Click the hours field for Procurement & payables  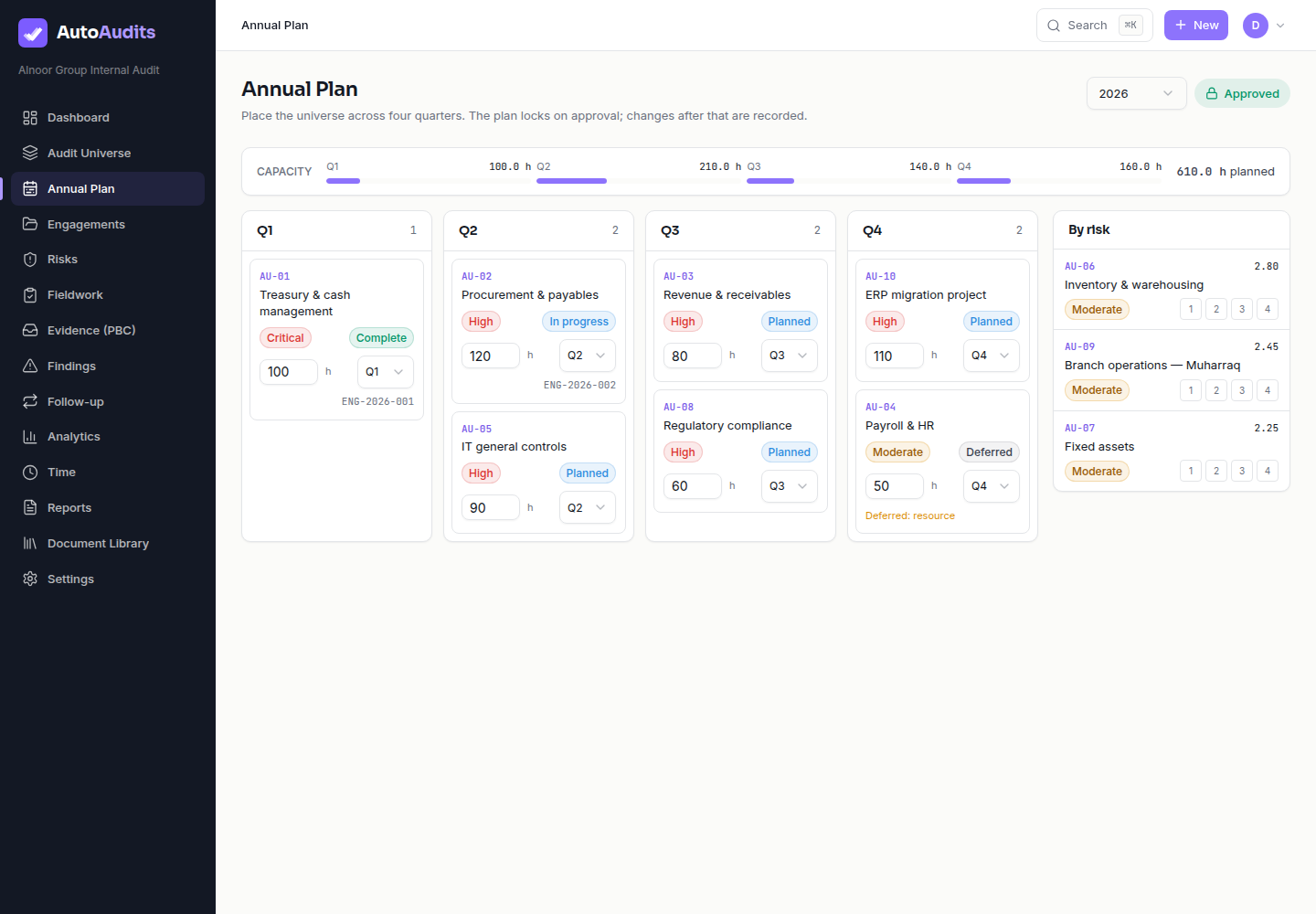(x=491, y=356)
